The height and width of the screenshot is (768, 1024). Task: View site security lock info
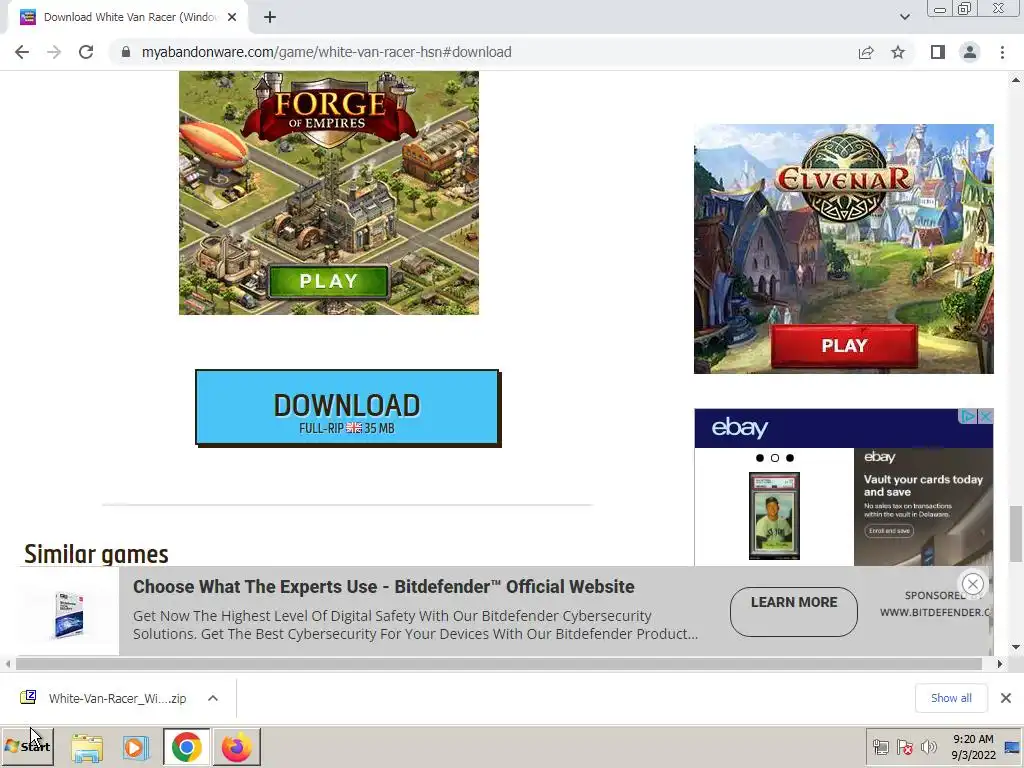(126, 52)
